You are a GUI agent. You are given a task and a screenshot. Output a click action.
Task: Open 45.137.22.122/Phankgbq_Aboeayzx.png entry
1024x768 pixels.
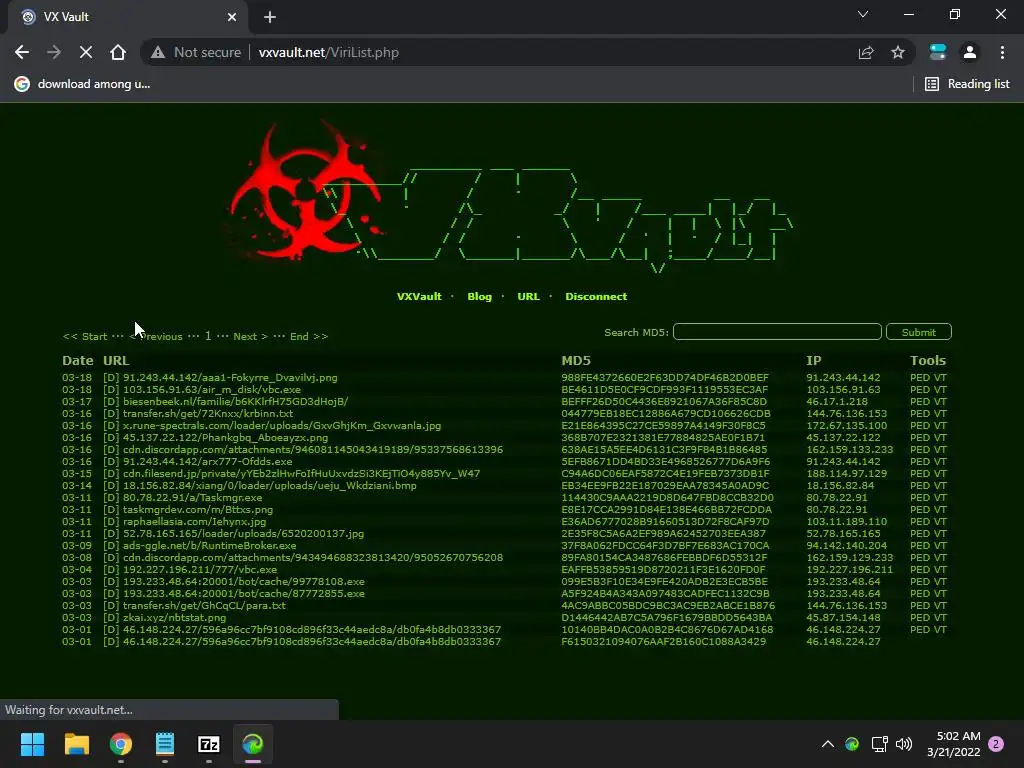click(225, 438)
